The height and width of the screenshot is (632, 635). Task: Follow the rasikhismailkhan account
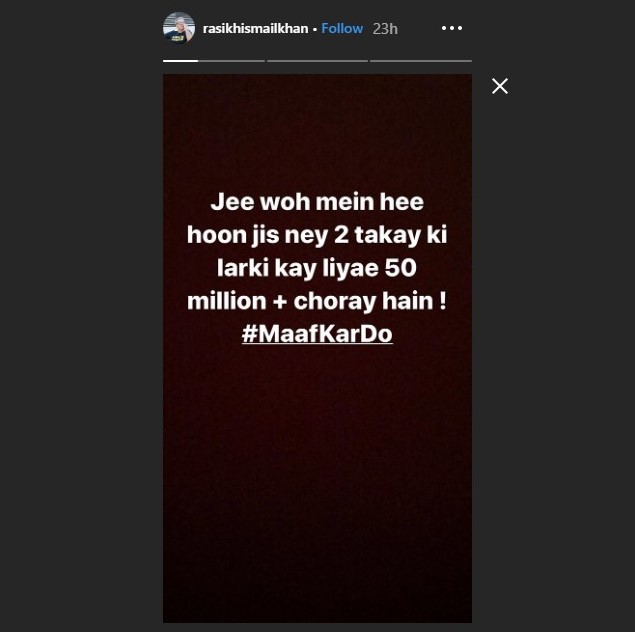pyautogui.click(x=342, y=28)
